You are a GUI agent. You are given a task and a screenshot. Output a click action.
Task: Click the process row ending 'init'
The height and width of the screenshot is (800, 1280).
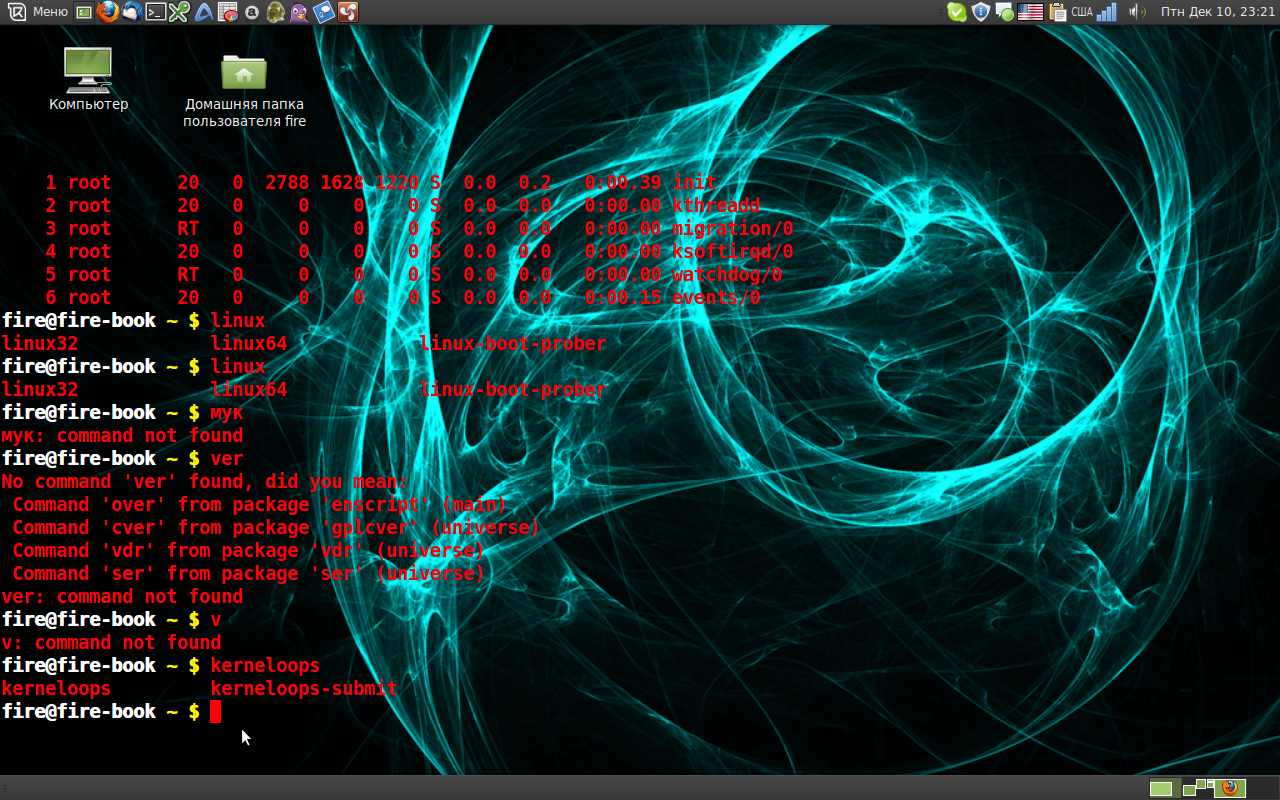(x=380, y=182)
